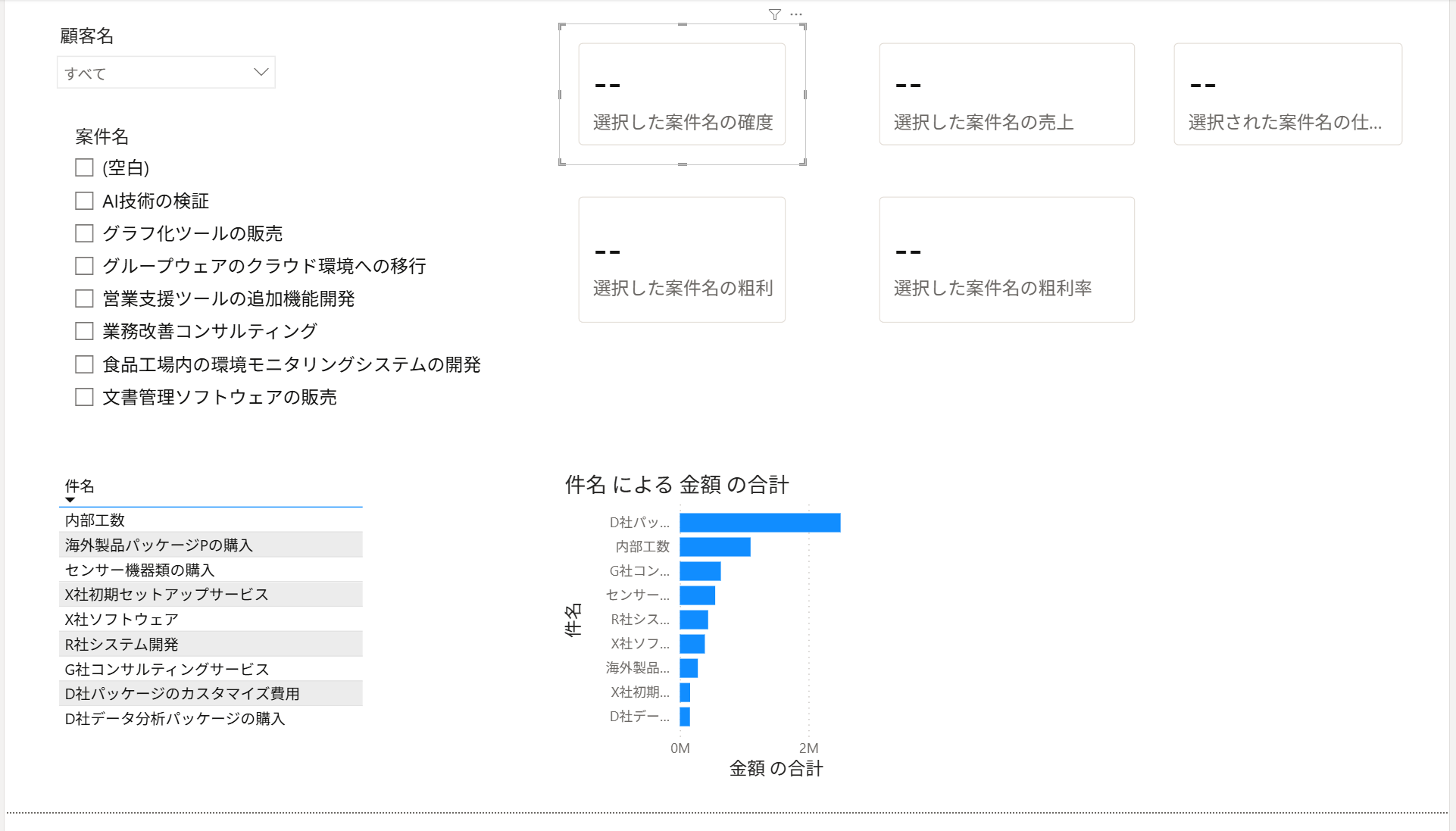Click the 件名 table column header
Screen dimensions: 1456x831
click(x=80, y=486)
